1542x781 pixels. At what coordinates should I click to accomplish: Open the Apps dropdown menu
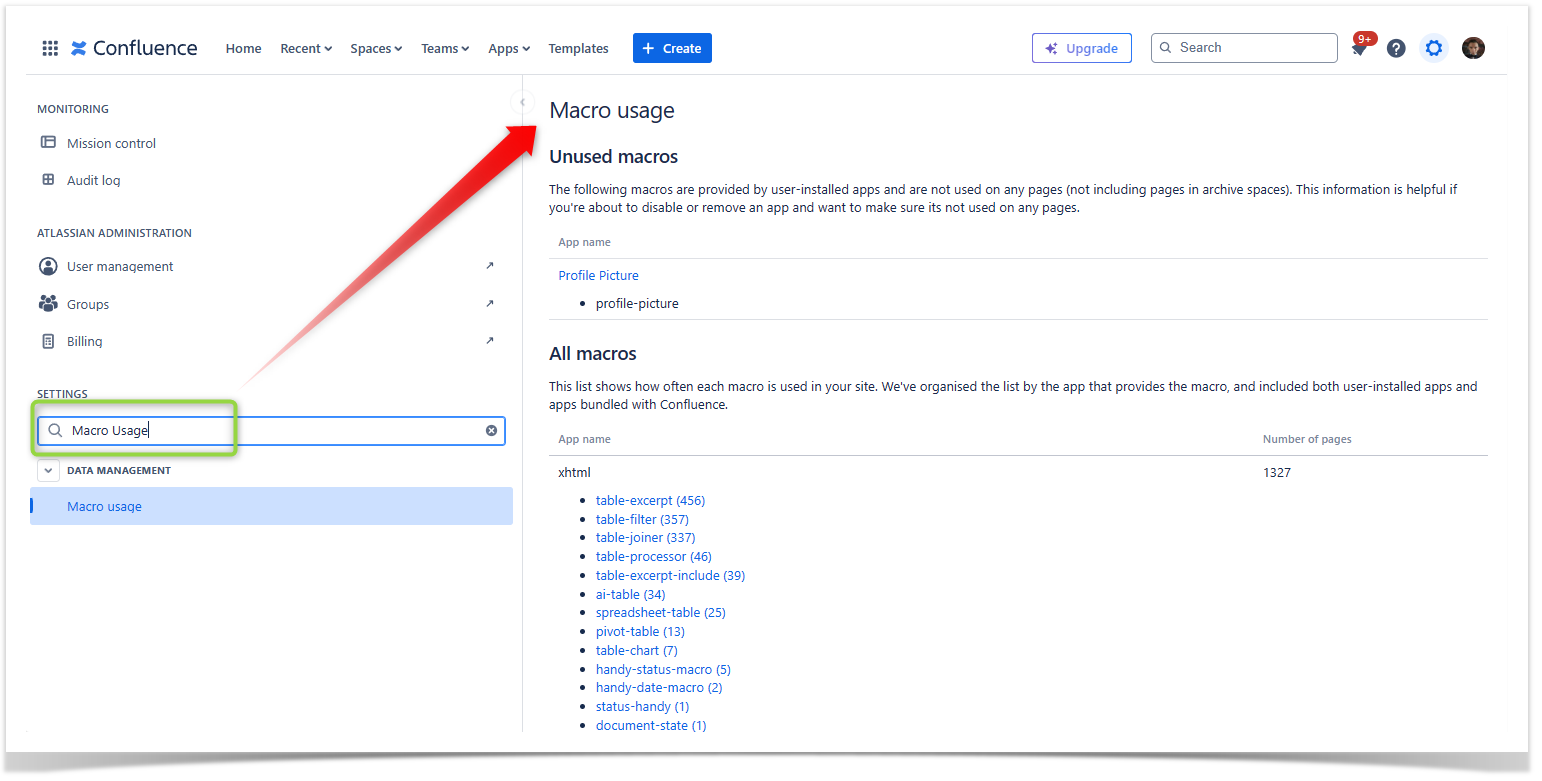(509, 48)
